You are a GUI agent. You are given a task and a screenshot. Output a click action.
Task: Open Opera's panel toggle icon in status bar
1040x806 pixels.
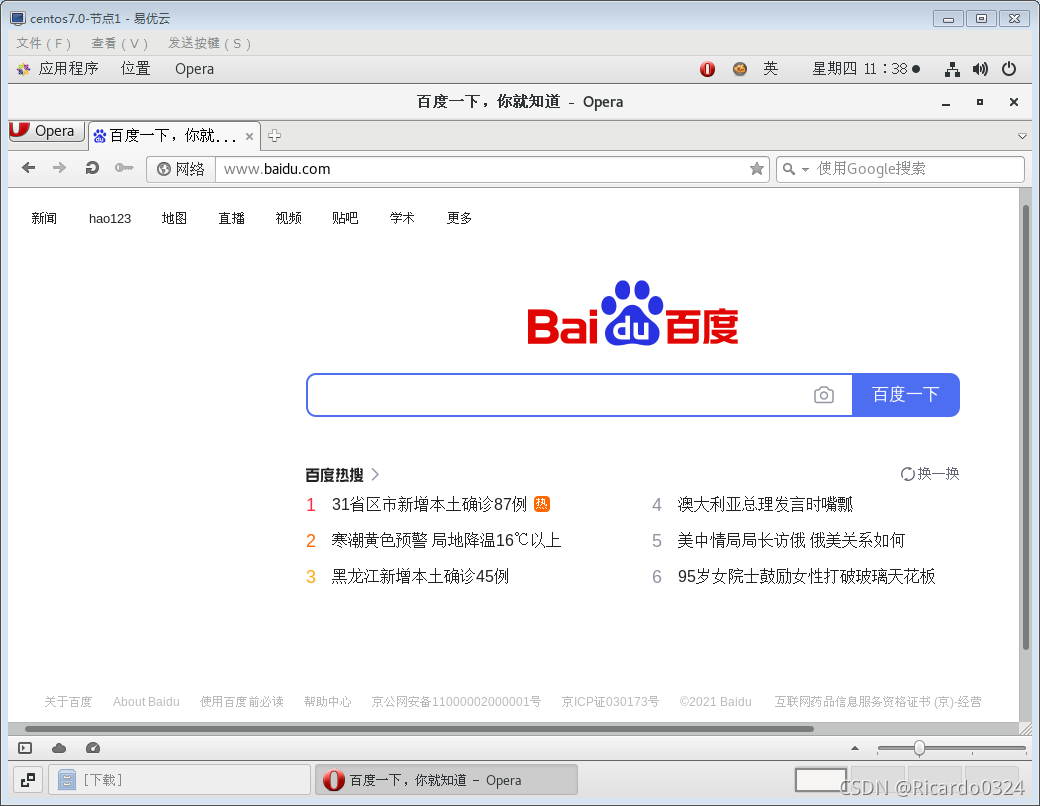[24, 748]
